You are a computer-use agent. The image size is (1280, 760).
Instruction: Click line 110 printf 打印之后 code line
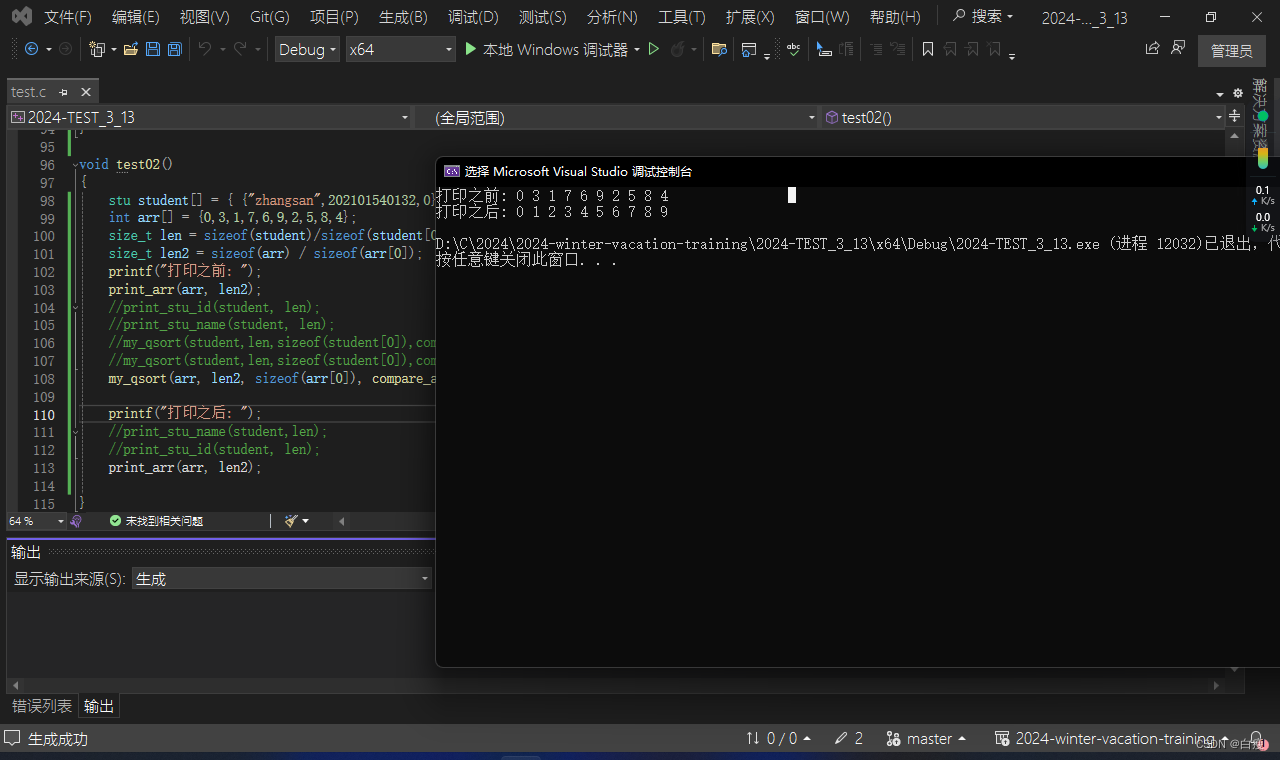pos(185,413)
